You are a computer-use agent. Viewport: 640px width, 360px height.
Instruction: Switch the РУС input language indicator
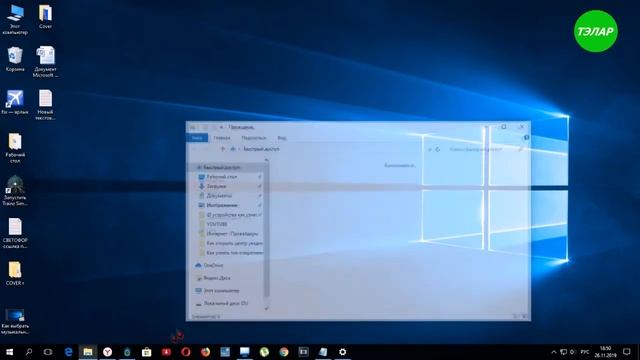(585, 352)
